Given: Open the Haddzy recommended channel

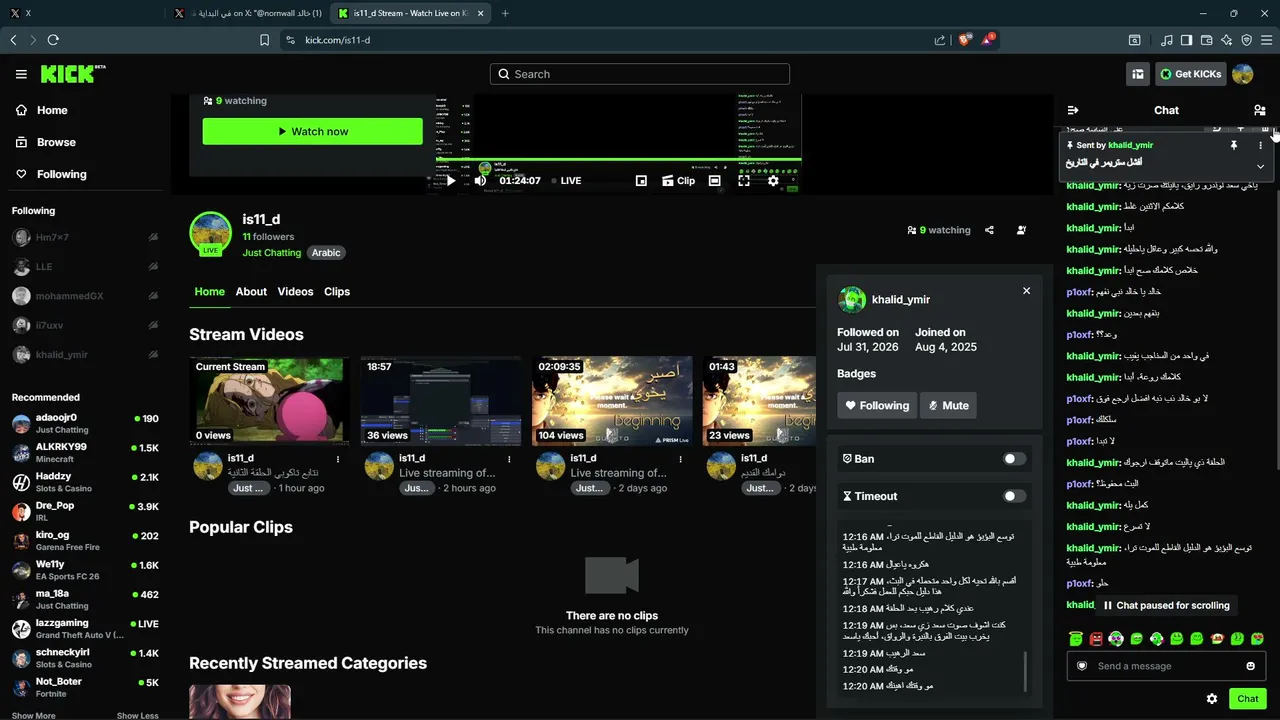Looking at the screenshot, I should [x=86, y=482].
